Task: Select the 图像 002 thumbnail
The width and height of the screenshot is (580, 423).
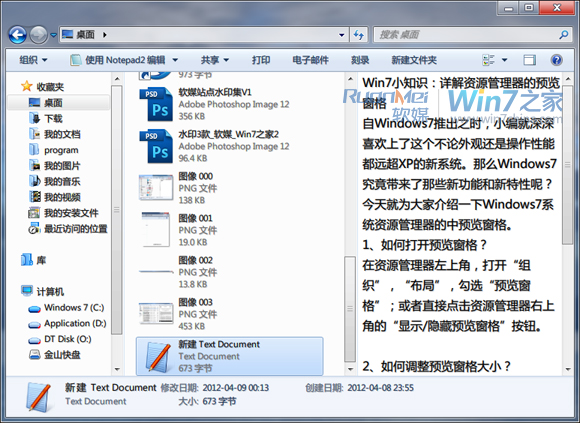Action: [156, 272]
